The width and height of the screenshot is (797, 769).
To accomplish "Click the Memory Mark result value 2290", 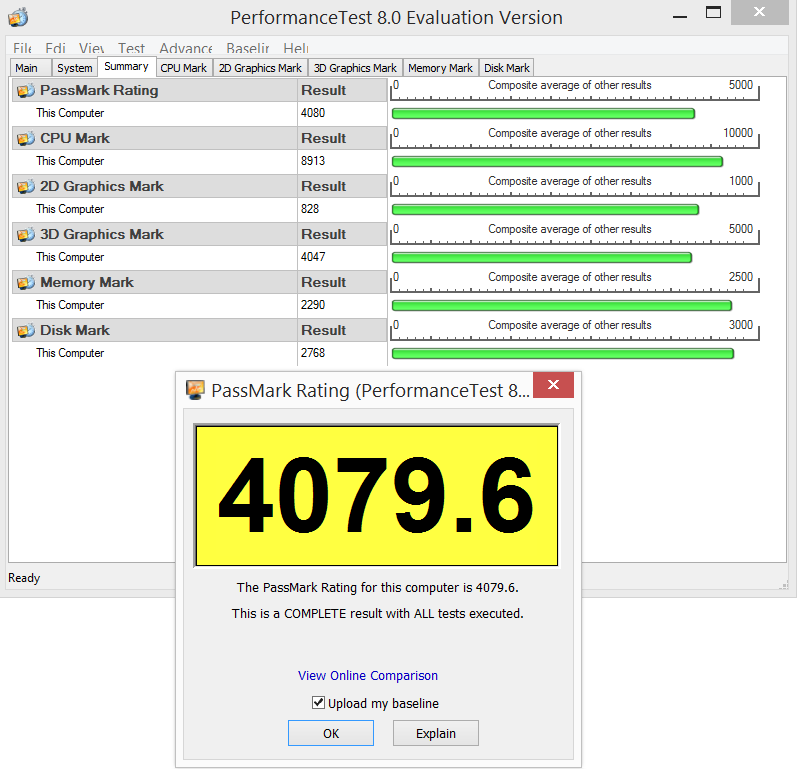I will coord(313,305).
